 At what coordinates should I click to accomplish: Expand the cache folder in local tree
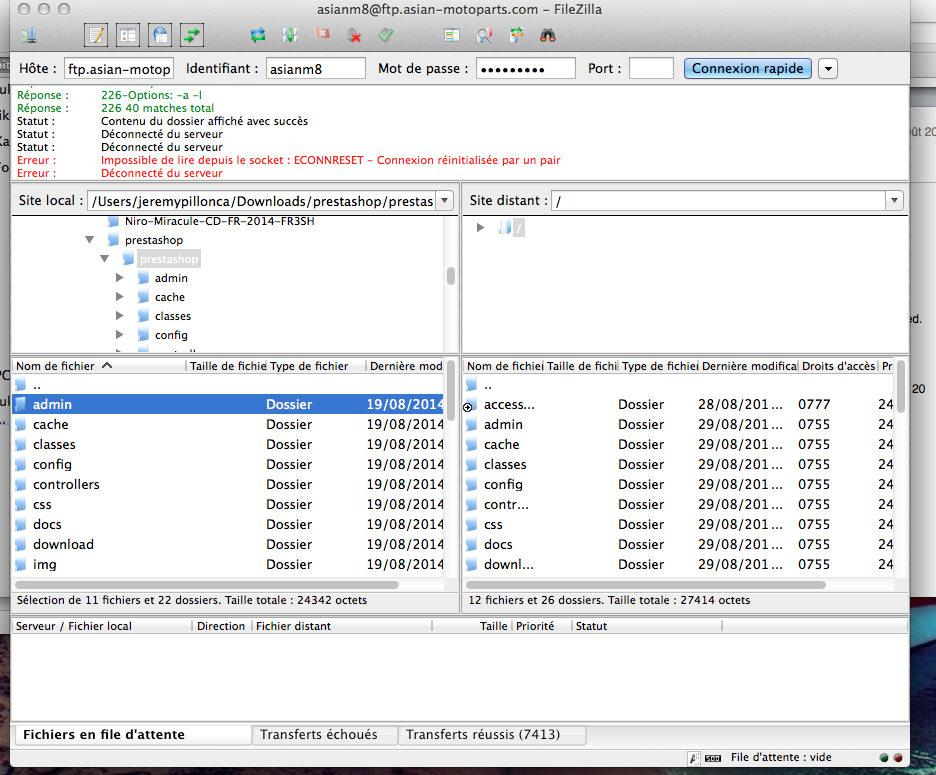point(119,297)
